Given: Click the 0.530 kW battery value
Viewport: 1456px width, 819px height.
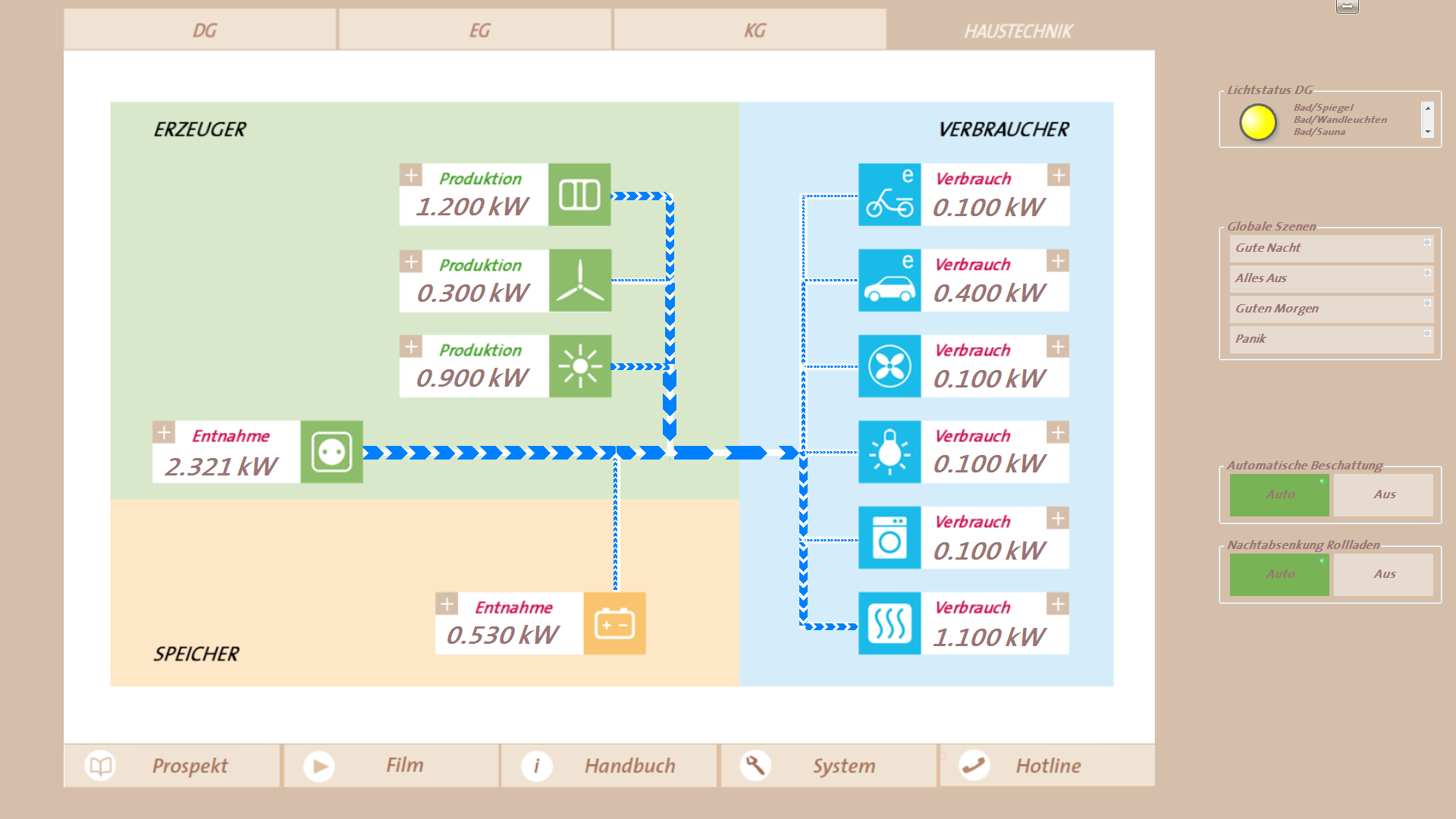Looking at the screenshot, I should (x=502, y=635).
